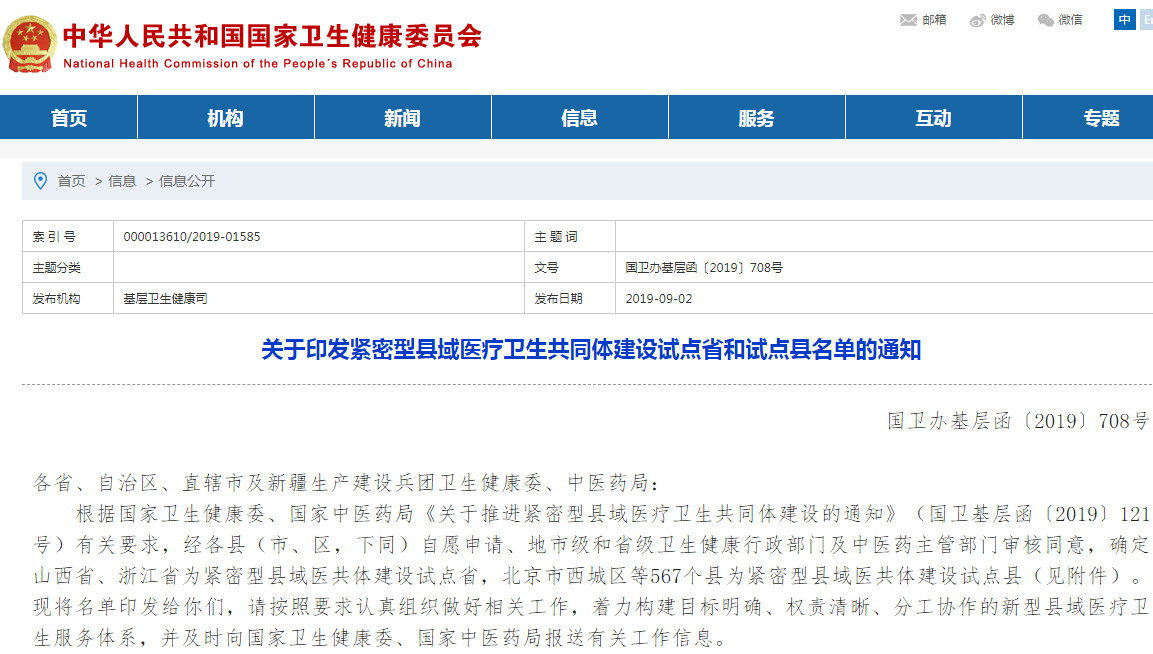Viewport: 1153px width, 654px height.
Task: Click the national emblem logo
Action: tap(30, 44)
